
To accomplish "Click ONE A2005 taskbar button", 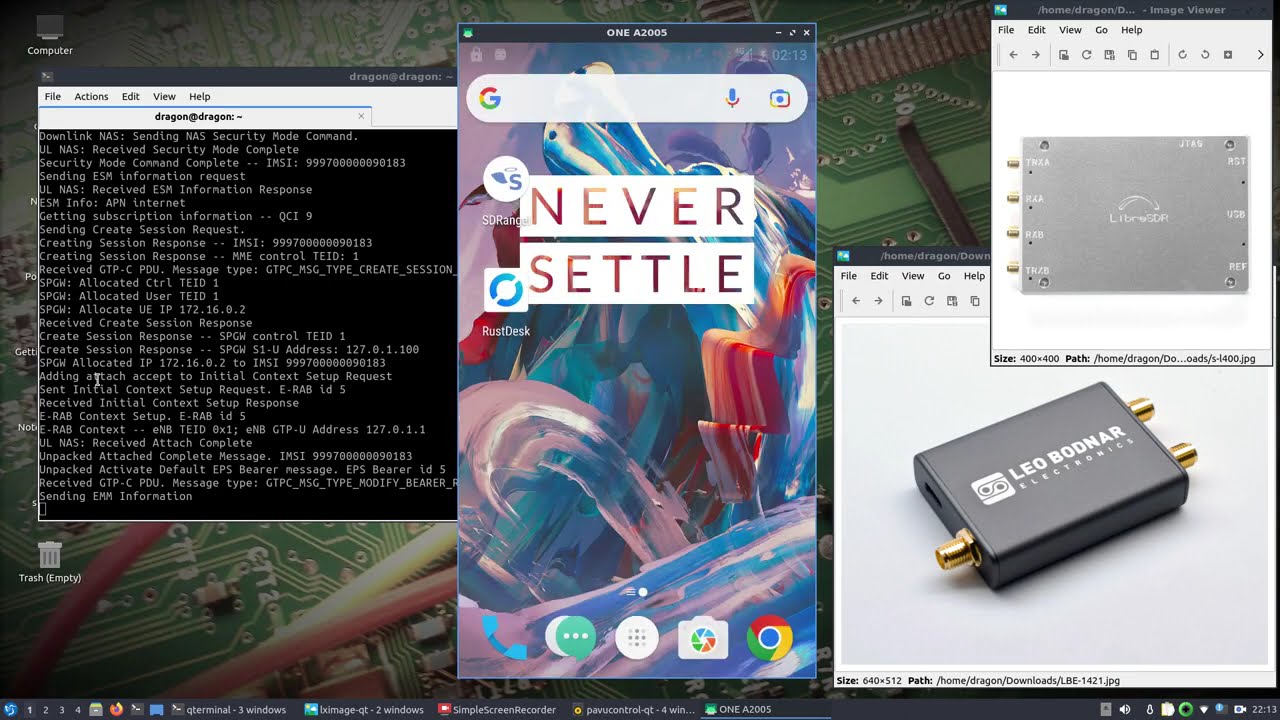I will click(765, 710).
